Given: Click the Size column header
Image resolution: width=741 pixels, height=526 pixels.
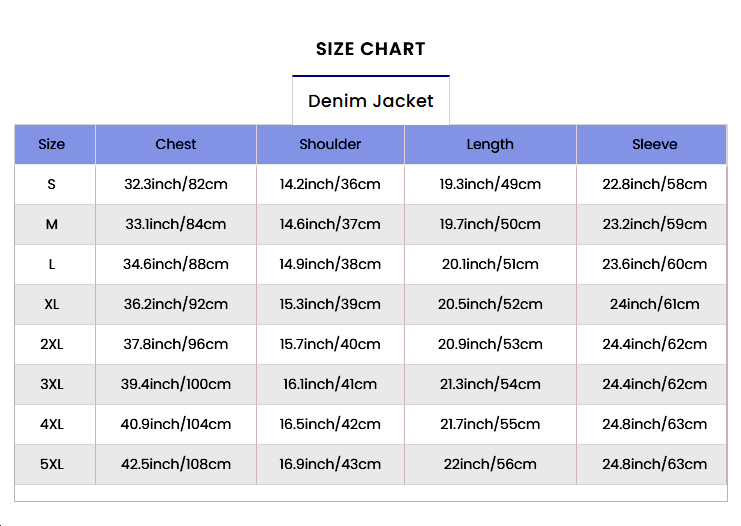Looking at the screenshot, I should click(52, 144).
